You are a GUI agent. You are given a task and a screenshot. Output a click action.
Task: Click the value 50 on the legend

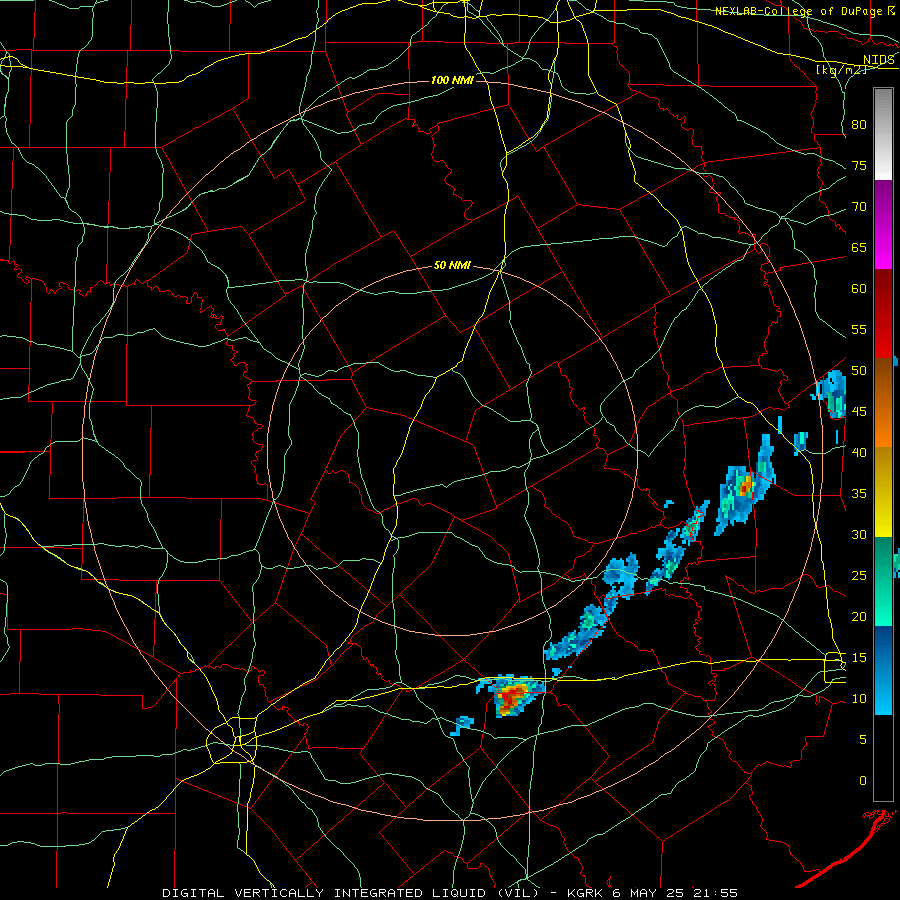(859, 371)
